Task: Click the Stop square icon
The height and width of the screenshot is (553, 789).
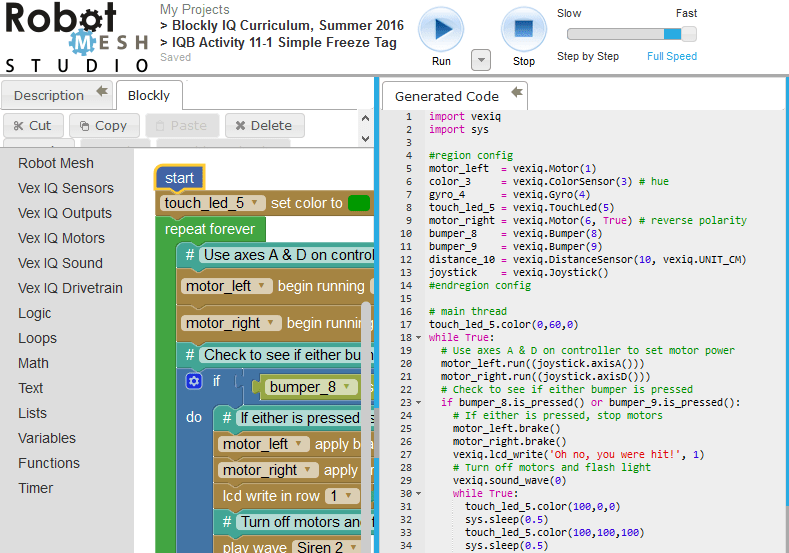Action: click(x=523, y=29)
